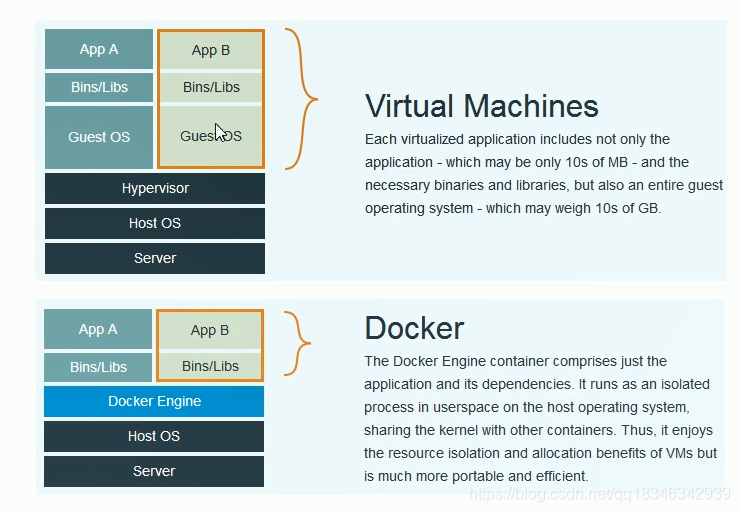Viewport: 740px width, 512px height.
Task: Click the Guest OS block below App A
Action: coord(99,137)
